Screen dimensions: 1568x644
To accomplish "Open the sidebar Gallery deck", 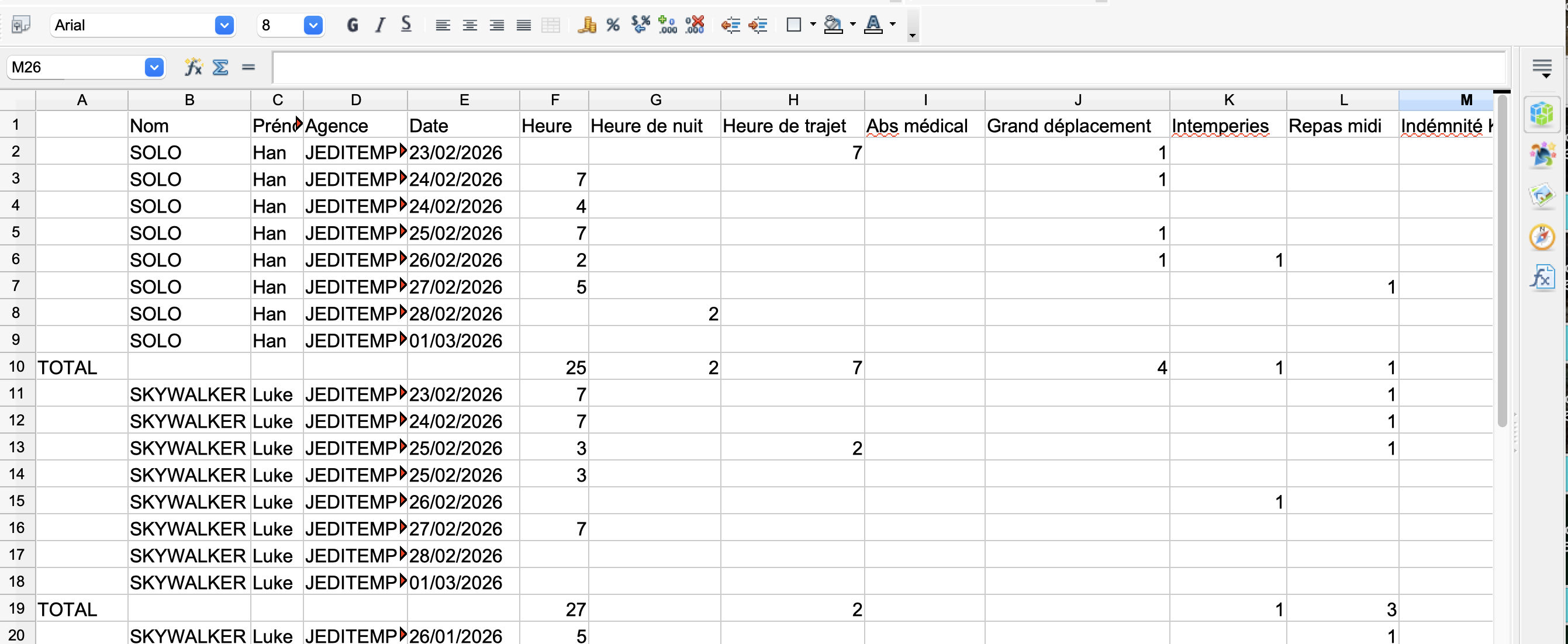I will pos(1542,195).
